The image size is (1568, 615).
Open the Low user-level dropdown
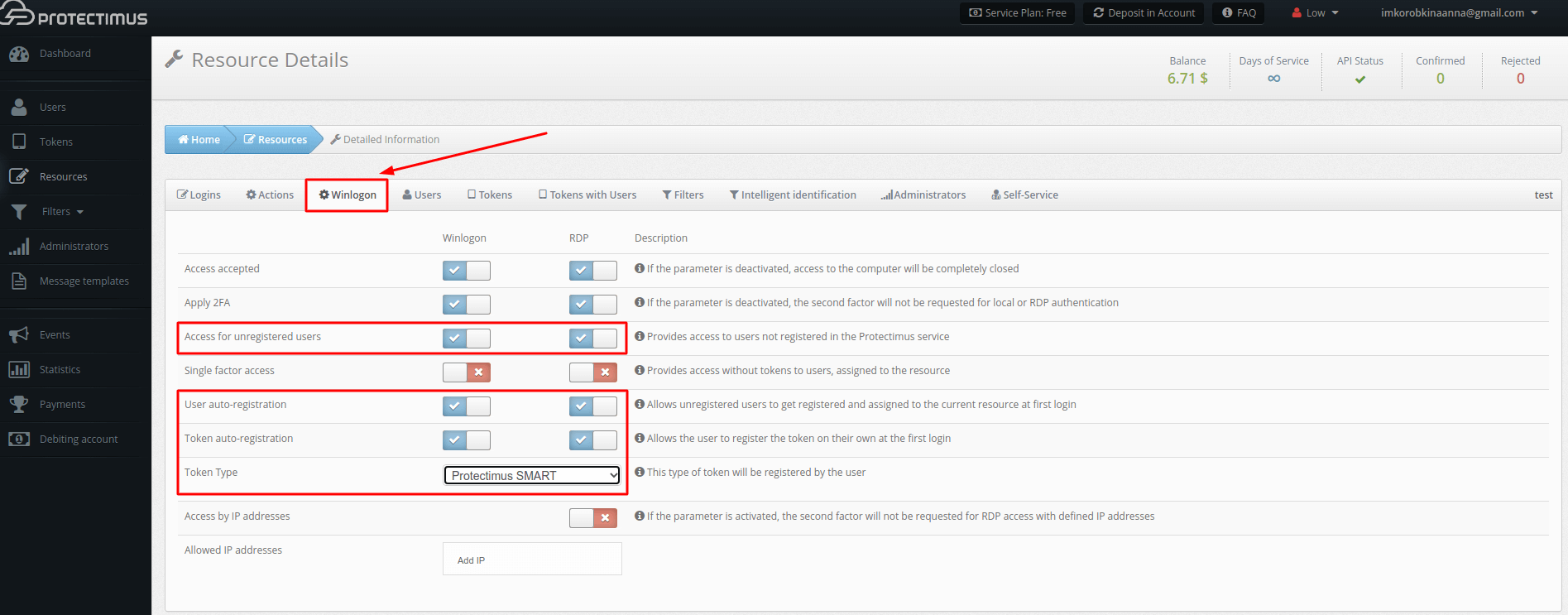point(1316,13)
